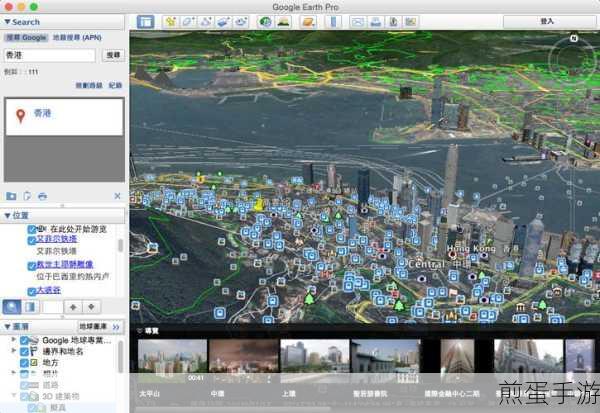Expand the 相片 layer tree arrow
This screenshot has height=413, width=600.
(14, 372)
